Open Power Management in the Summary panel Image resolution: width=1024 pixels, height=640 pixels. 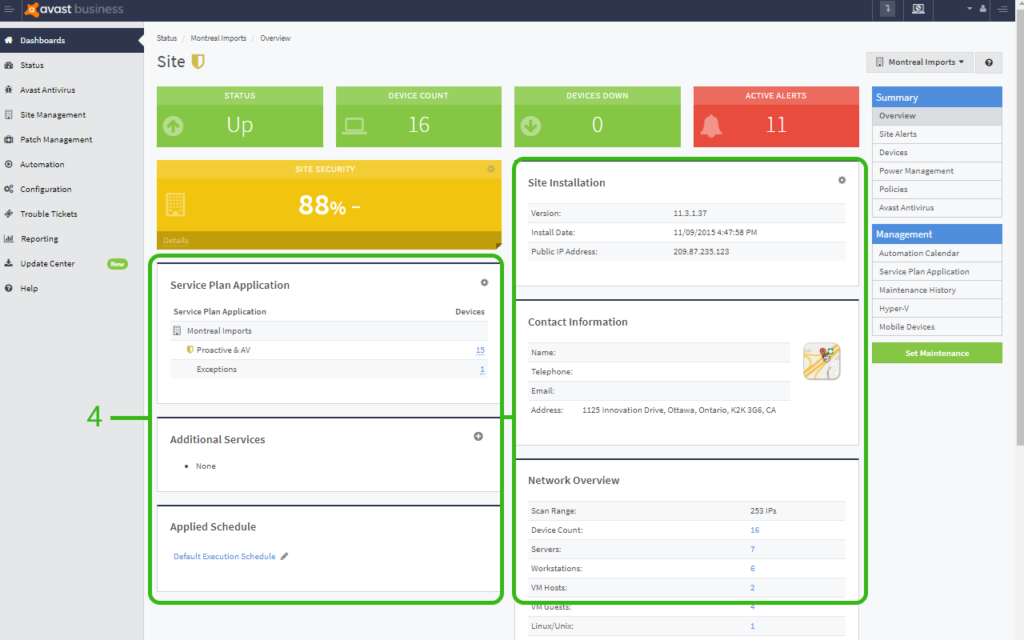click(936, 171)
